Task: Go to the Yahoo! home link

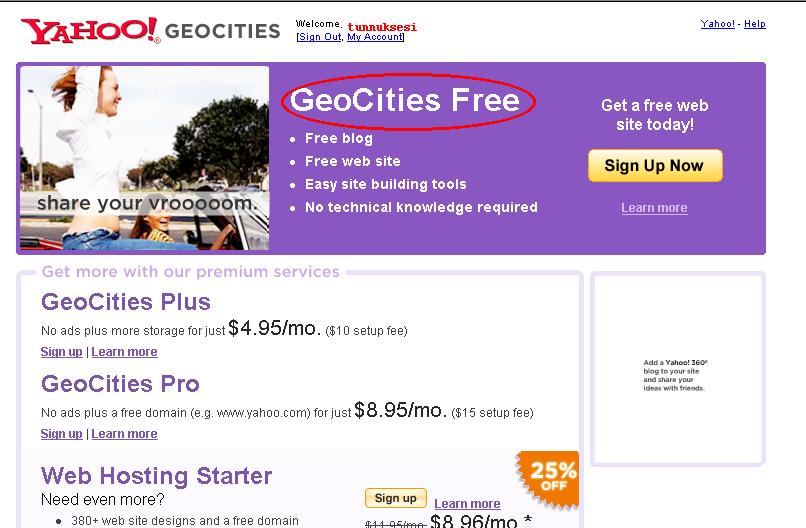Action: (x=717, y=24)
